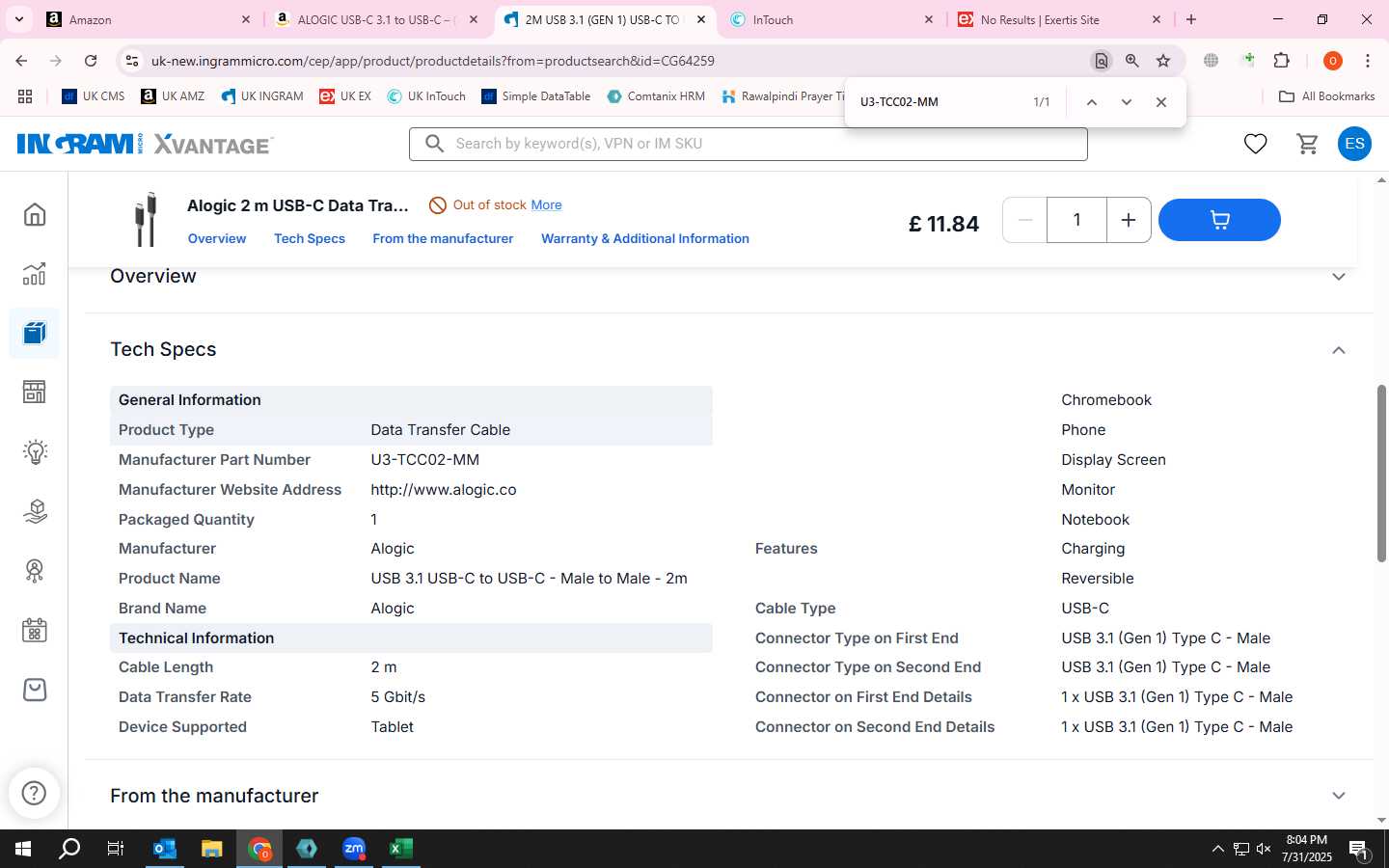
Task: Open File Explorer from the taskbar
Action: coord(211,849)
